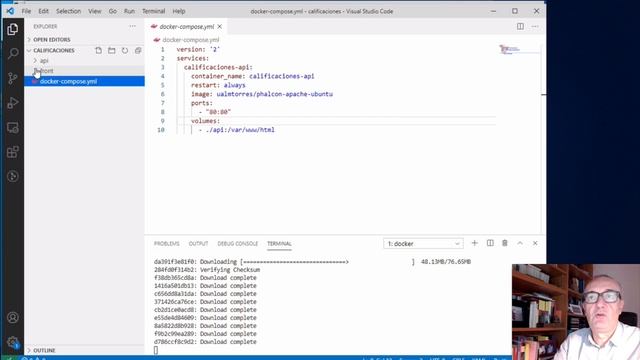Open the Terminal menu

[153, 11]
